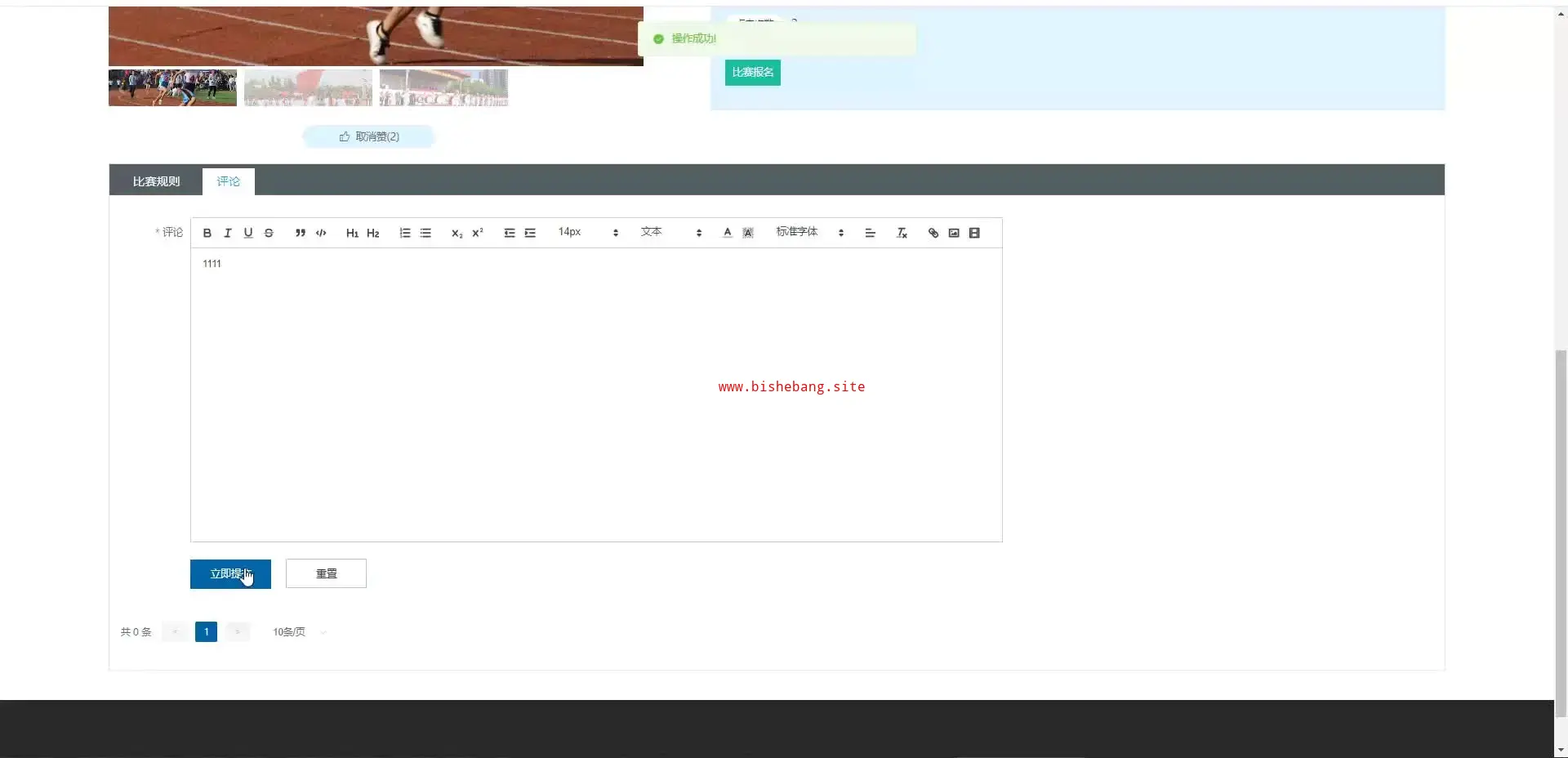
Task: Click inside the comment text editor area
Action: (596, 395)
